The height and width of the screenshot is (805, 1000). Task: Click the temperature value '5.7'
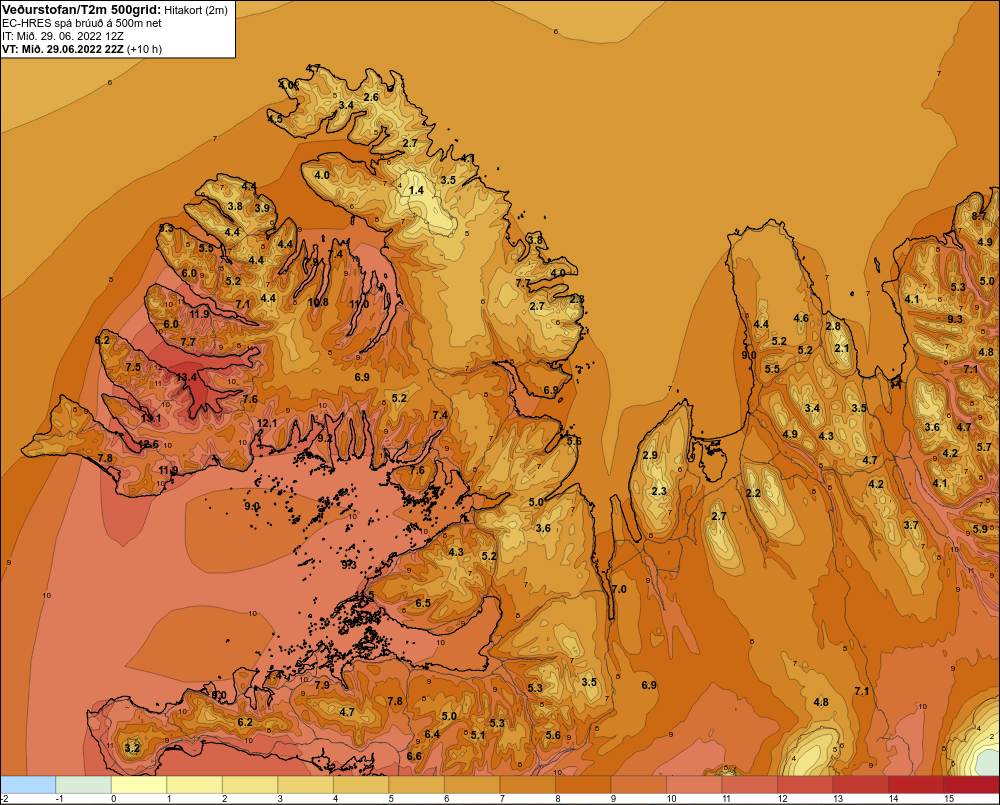click(984, 447)
